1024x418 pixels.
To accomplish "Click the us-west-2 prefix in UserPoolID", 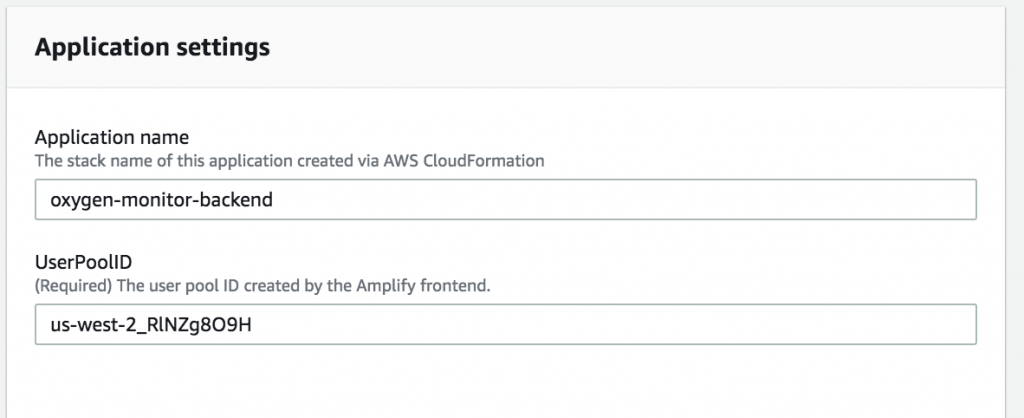I will click(88, 325).
